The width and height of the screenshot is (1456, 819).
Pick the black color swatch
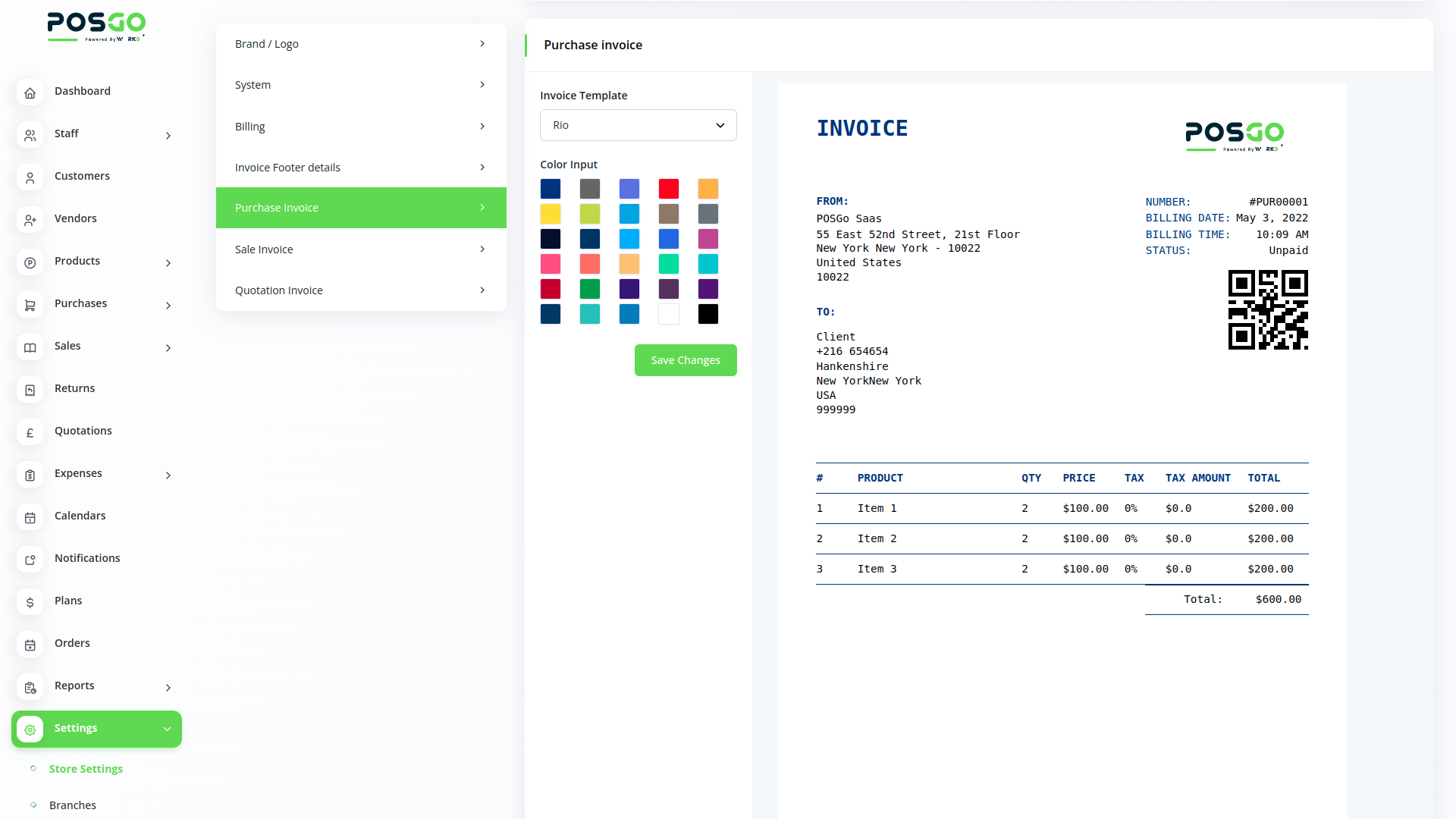(708, 314)
